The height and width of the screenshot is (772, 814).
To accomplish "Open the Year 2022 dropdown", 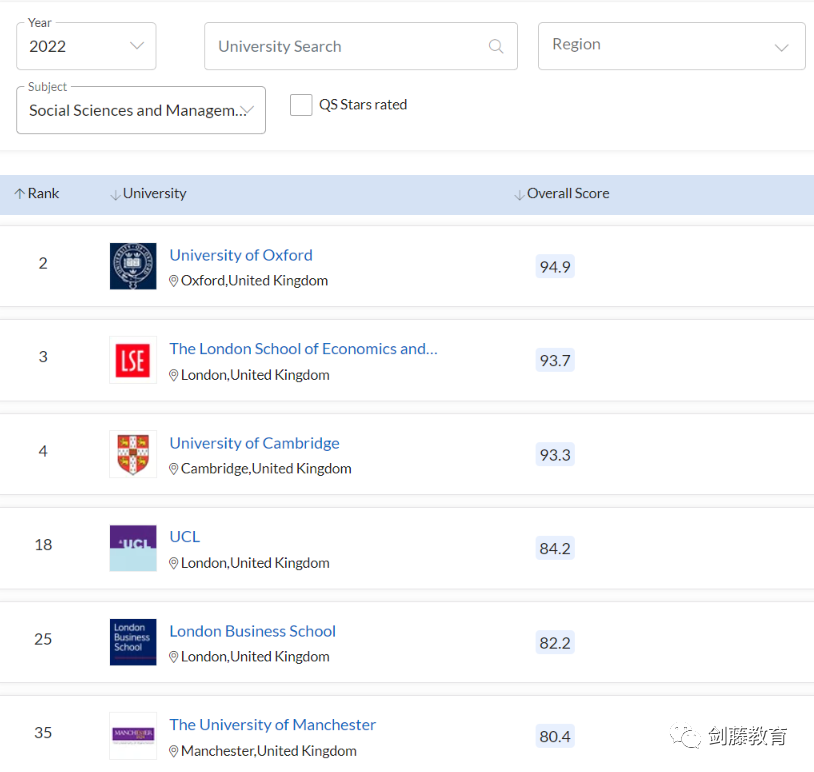I will pos(86,46).
